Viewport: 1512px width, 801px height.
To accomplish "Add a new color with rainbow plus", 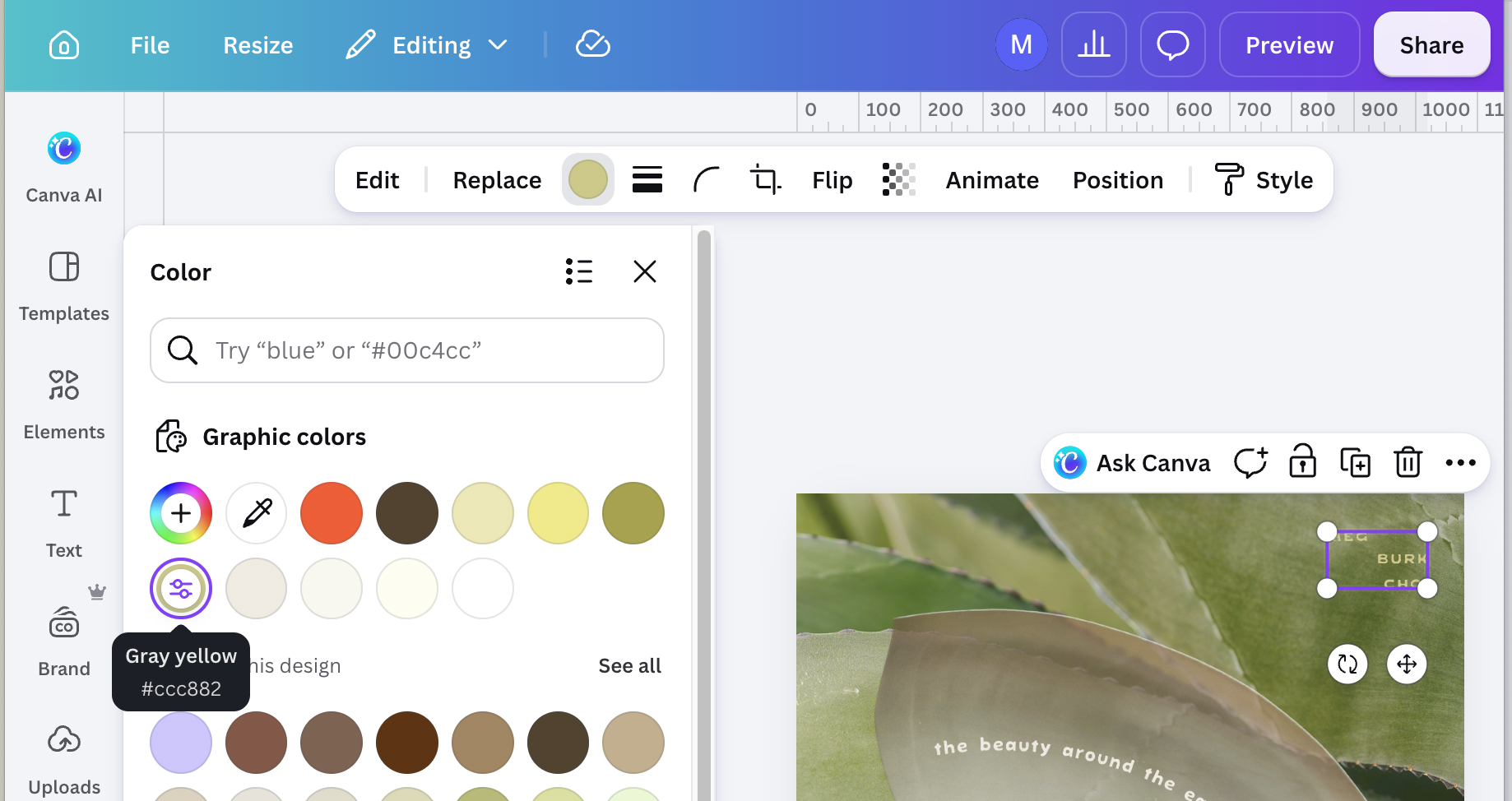I will [x=181, y=513].
